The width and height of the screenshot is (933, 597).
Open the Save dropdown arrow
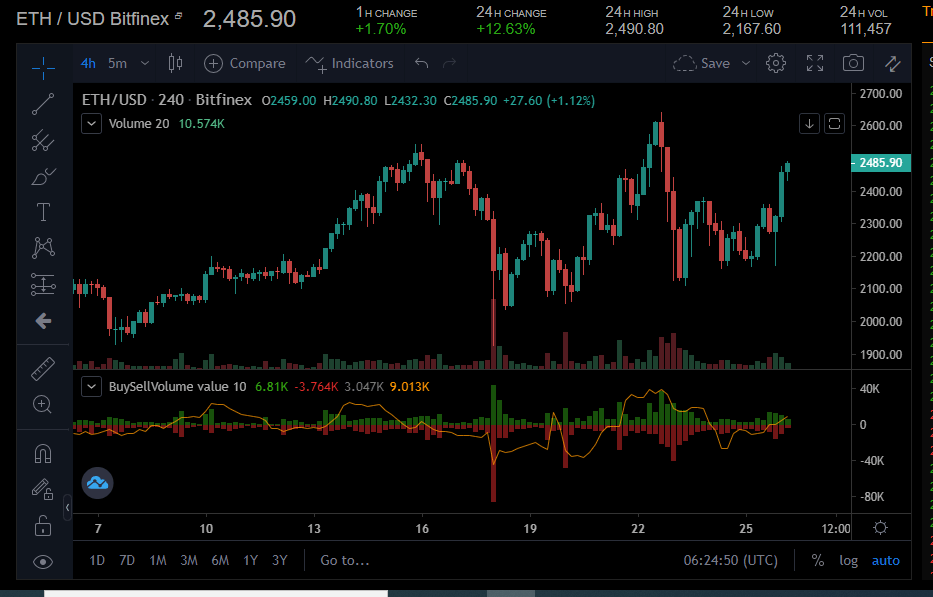[746, 63]
